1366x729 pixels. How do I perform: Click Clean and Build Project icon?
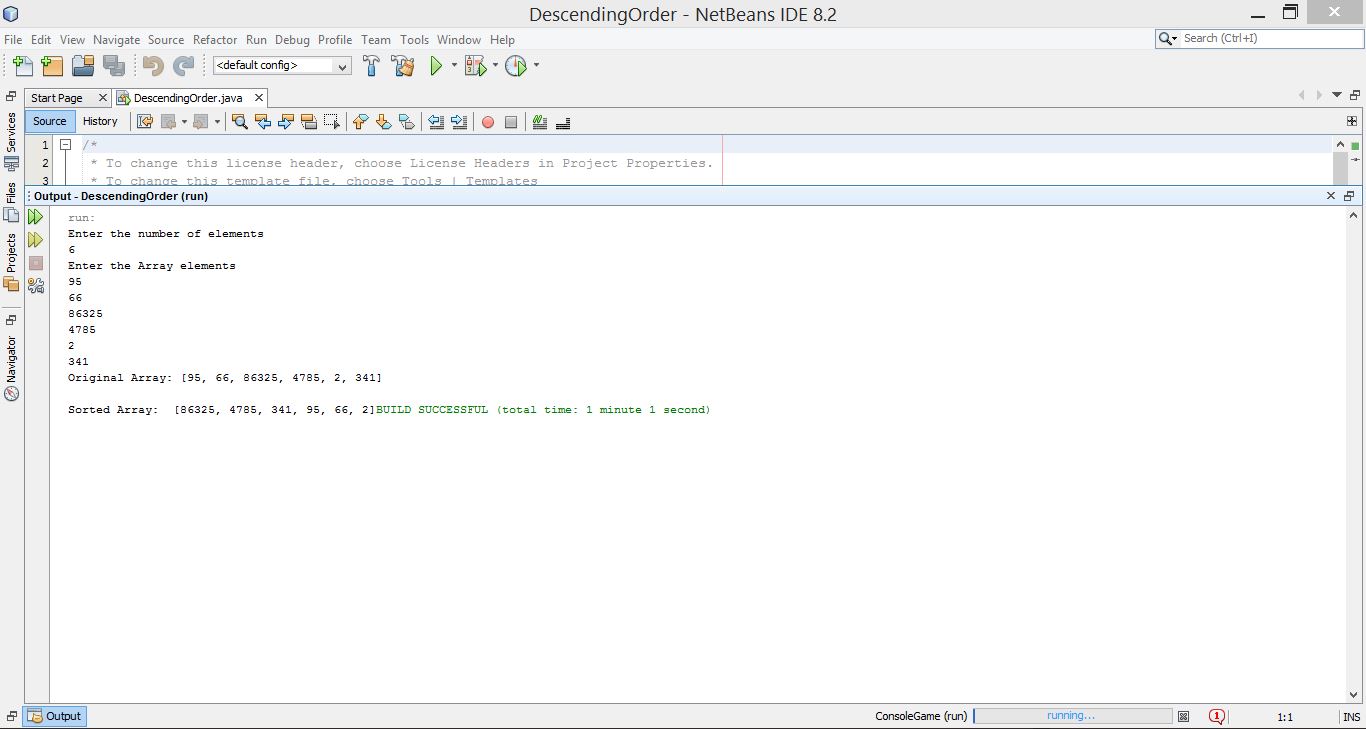coord(403,66)
